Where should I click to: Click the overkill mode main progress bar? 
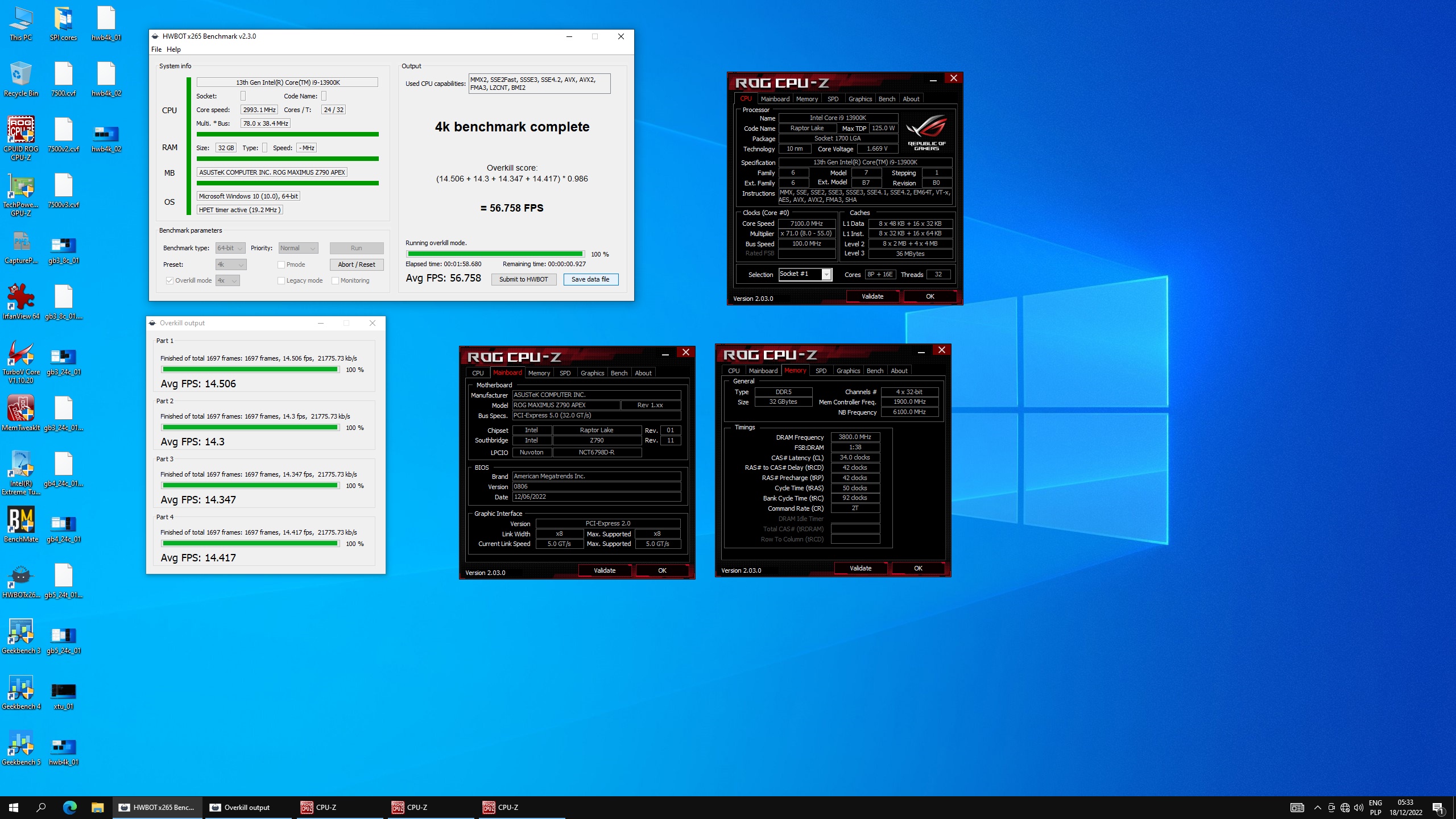pyautogui.click(x=495, y=254)
